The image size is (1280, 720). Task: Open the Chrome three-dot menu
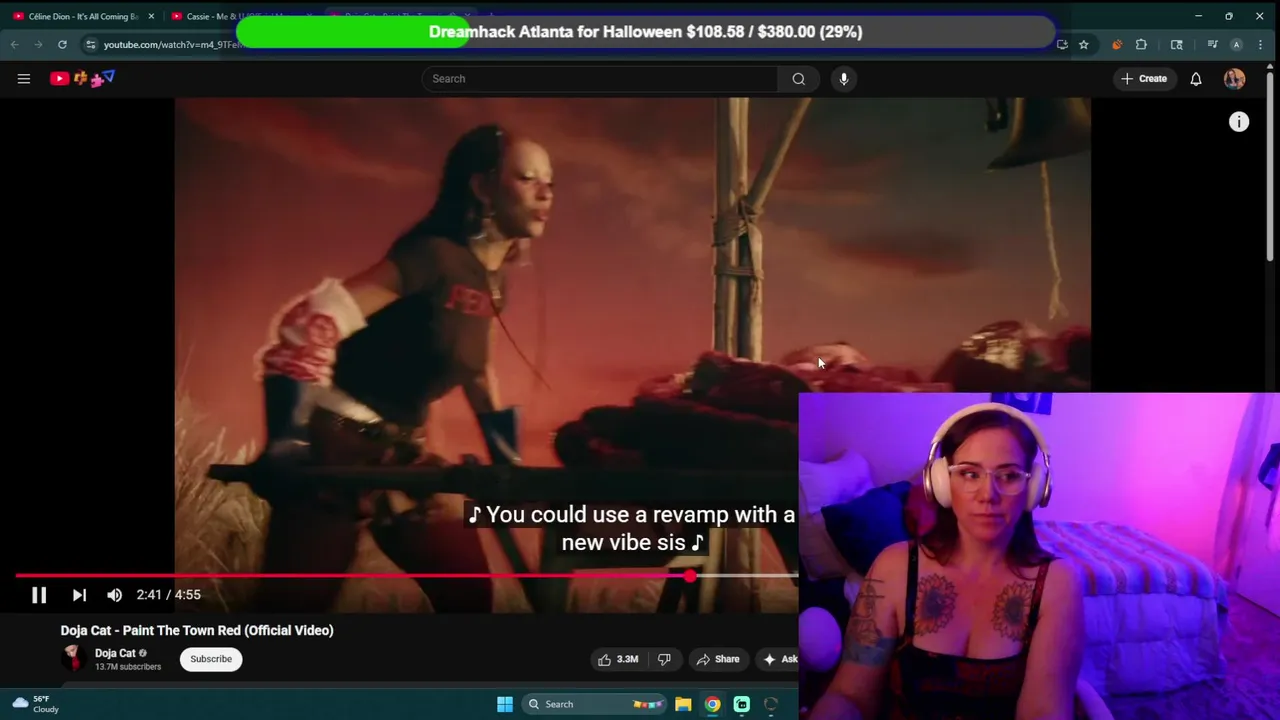coord(1259,45)
